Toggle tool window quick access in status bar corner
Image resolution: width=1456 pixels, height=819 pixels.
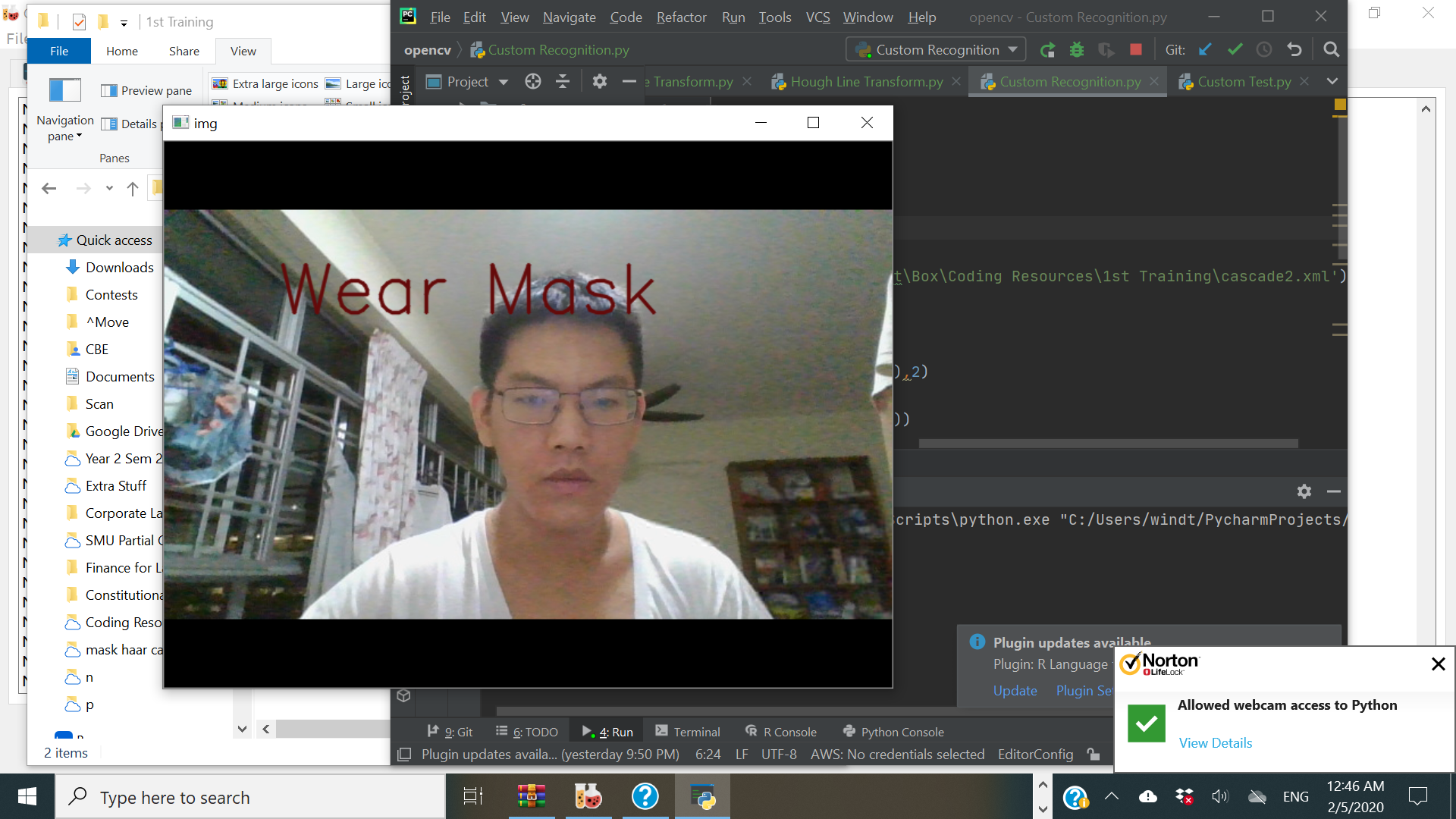(404, 755)
